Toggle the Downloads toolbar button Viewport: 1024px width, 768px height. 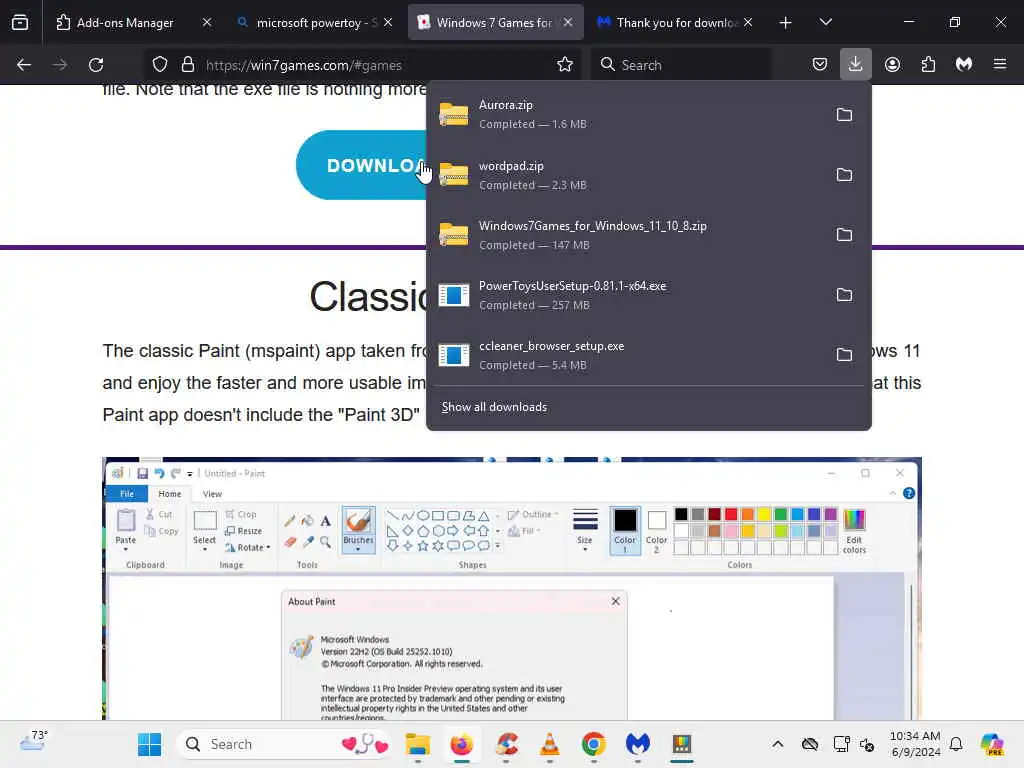coord(856,65)
